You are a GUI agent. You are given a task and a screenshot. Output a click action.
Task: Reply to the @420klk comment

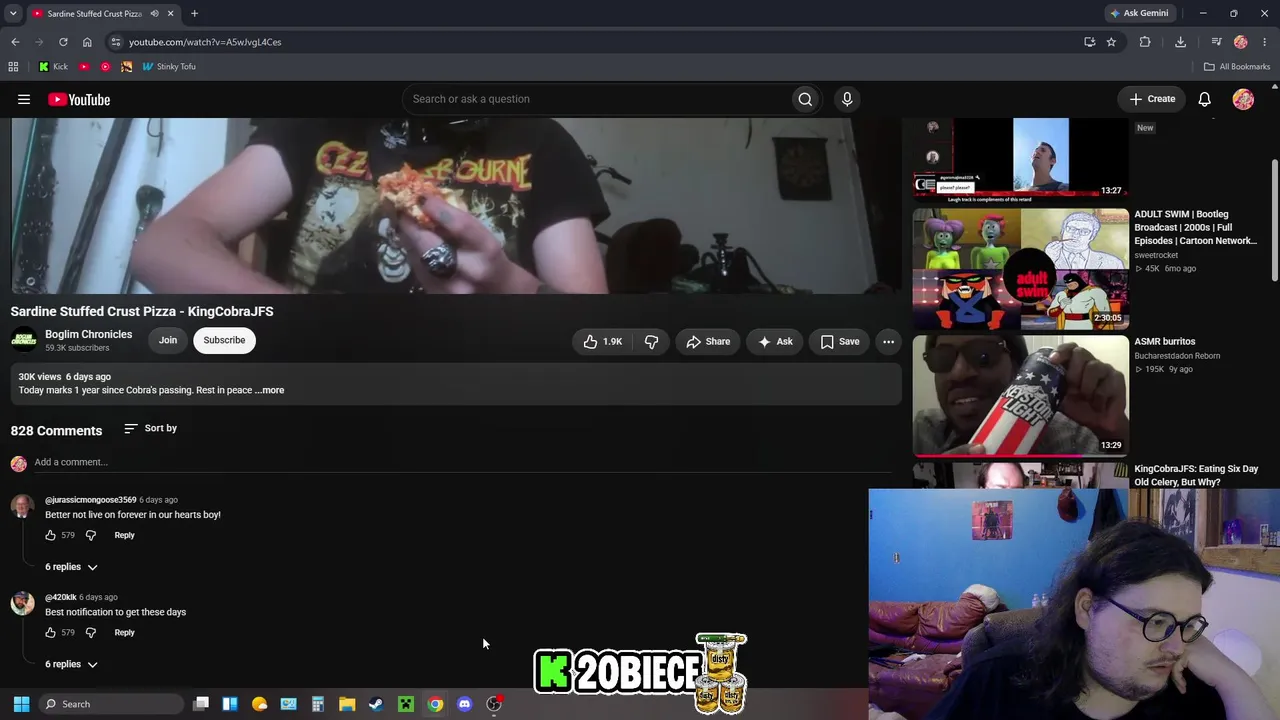(x=124, y=632)
